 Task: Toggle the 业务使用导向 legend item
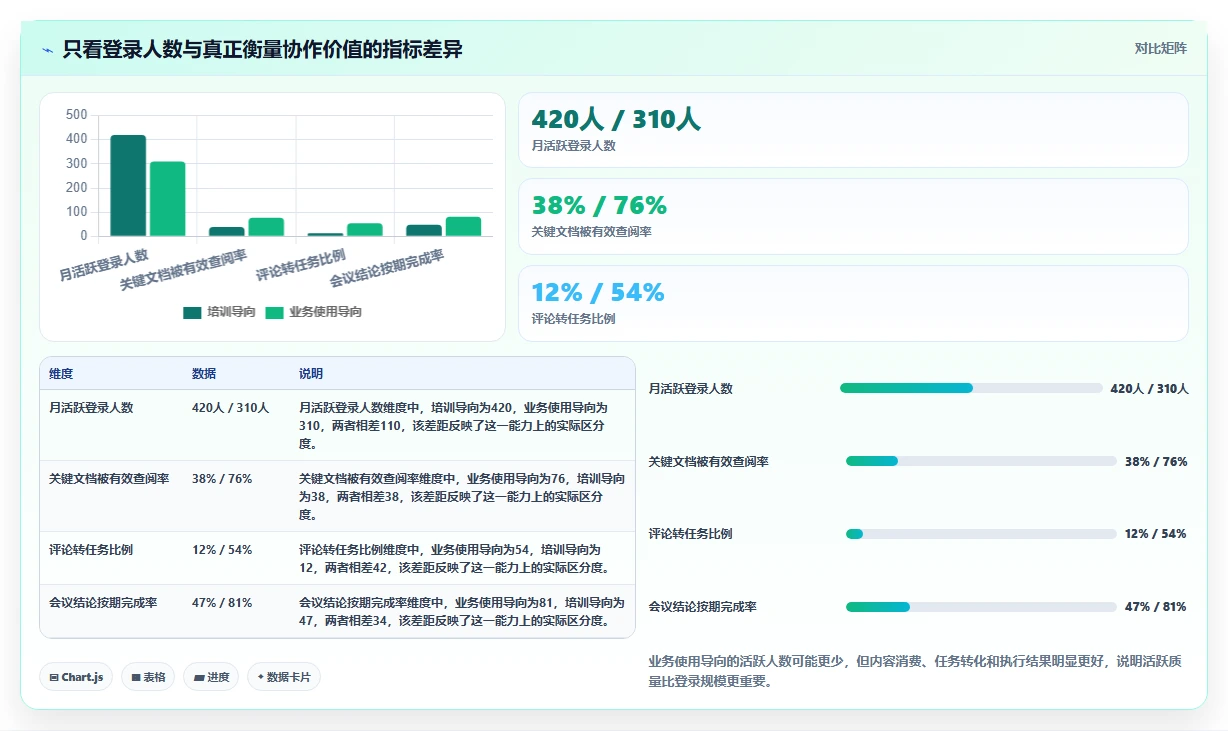(x=313, y=312)
